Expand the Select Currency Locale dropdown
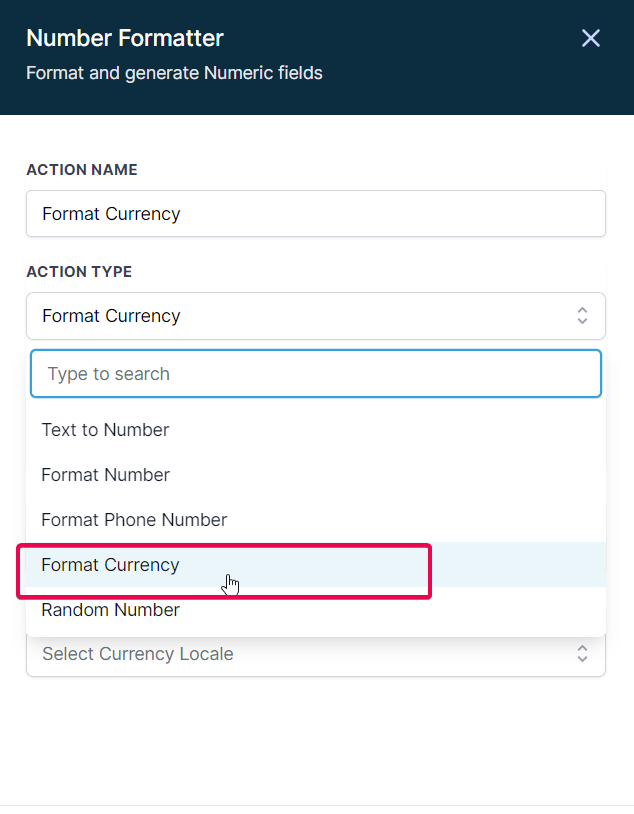The image size is (634, 814). point(316,654)
